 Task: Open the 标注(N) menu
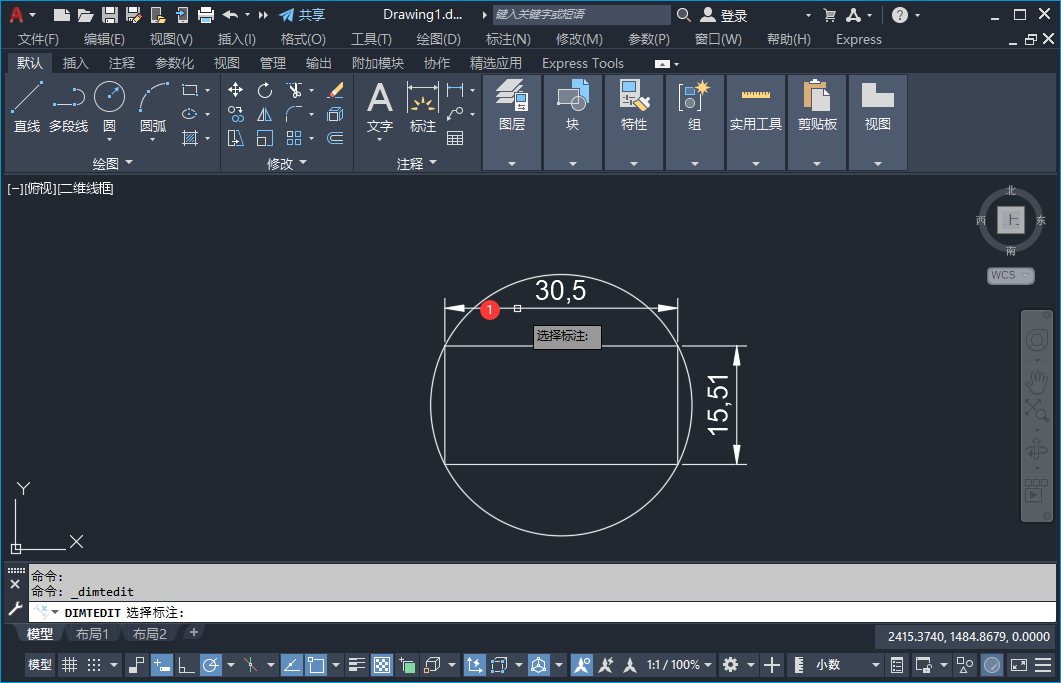click(507, 39)
